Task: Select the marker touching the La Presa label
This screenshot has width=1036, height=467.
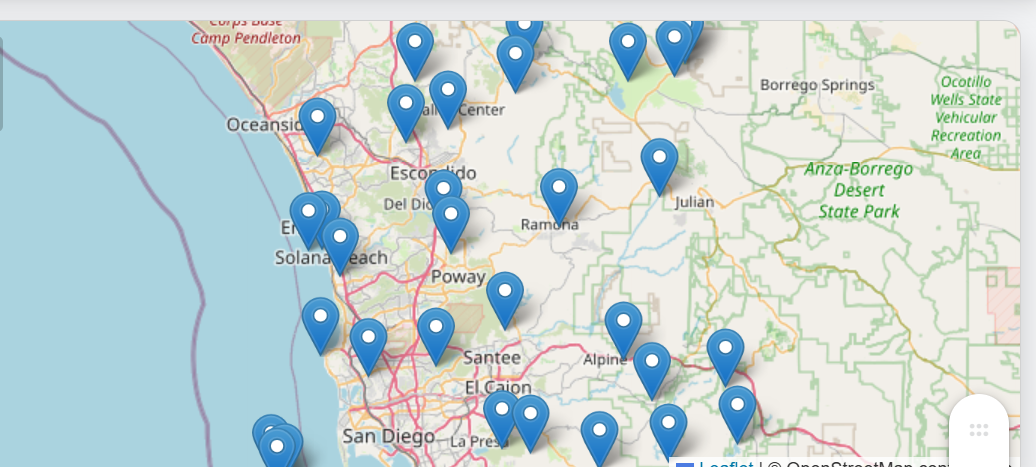Action: coord(502,419)
